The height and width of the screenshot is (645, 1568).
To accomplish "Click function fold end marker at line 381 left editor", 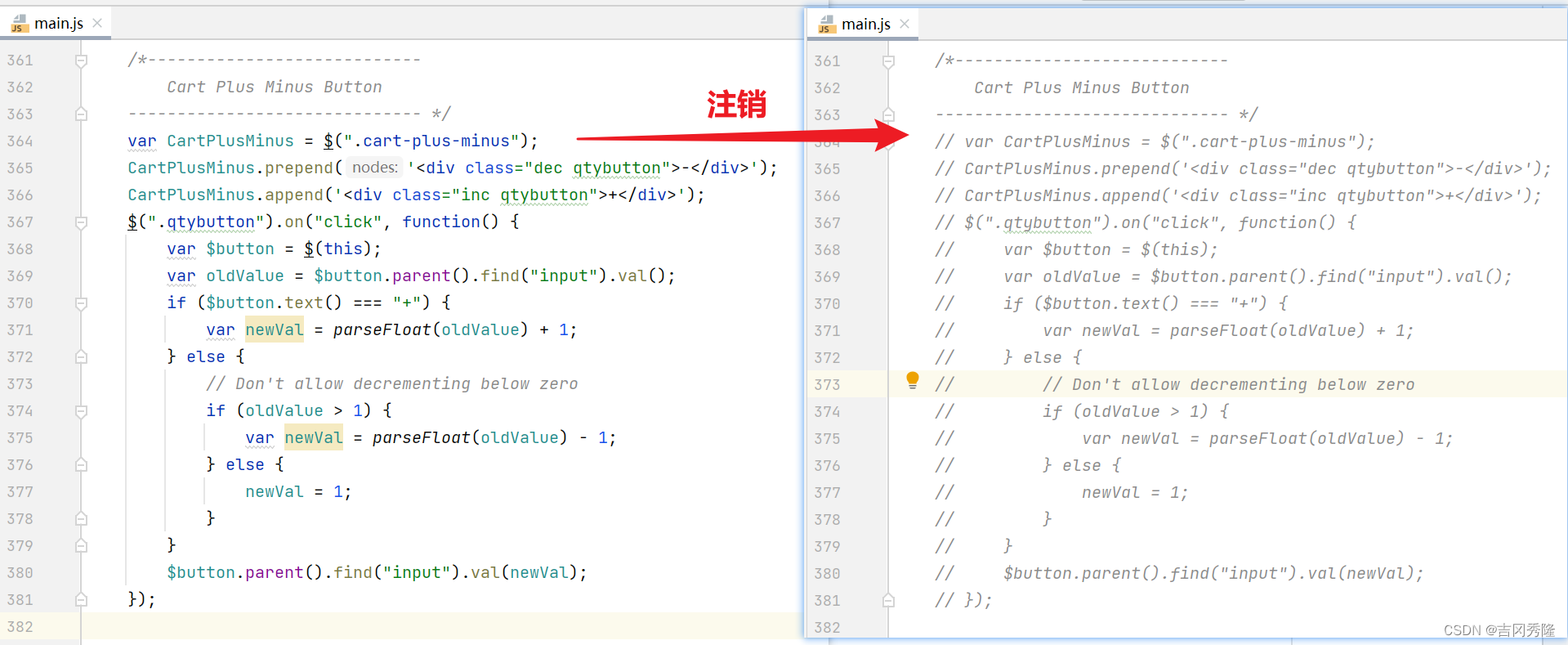I will [x=81, y=600].
